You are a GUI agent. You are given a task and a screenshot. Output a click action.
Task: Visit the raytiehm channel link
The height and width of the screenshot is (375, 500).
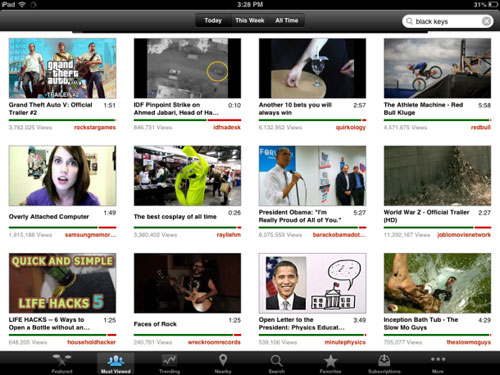229,235
